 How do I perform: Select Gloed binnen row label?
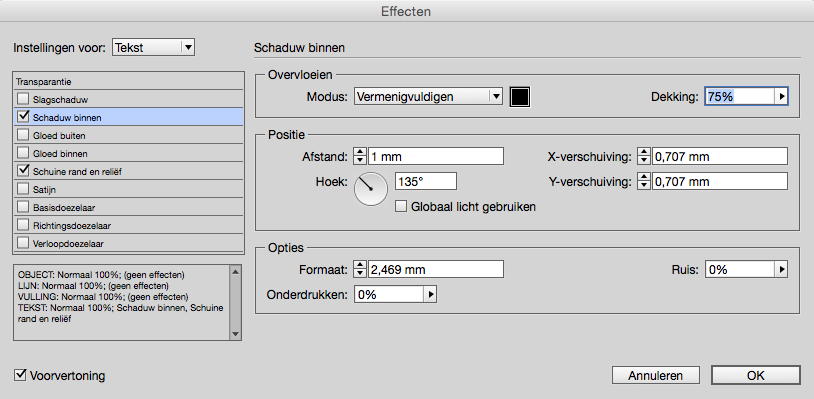(60, 154)
